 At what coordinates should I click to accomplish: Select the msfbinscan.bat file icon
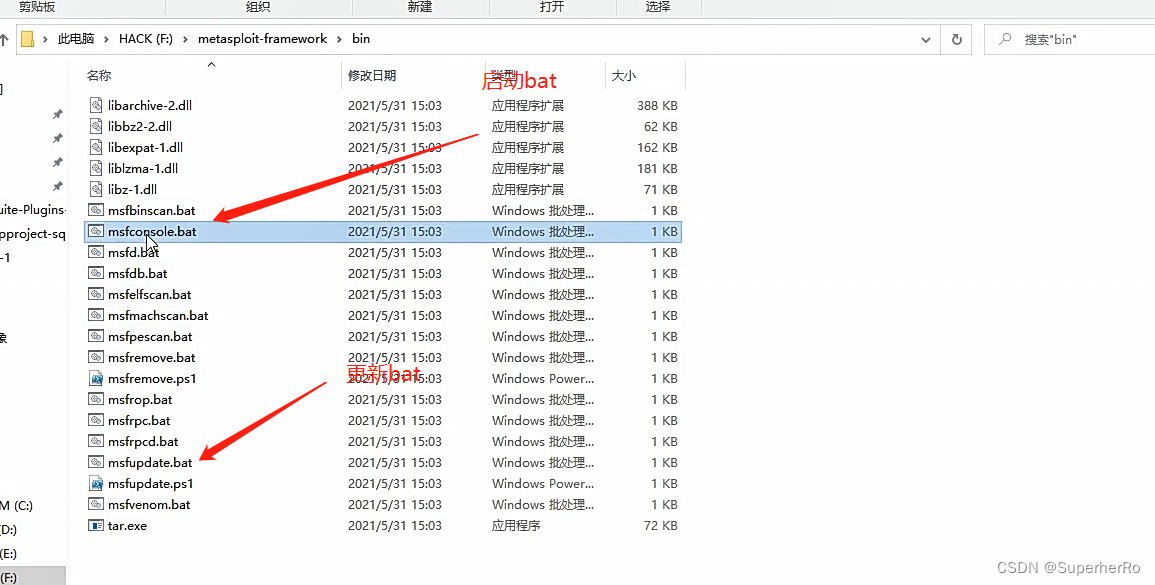point(95,210)
